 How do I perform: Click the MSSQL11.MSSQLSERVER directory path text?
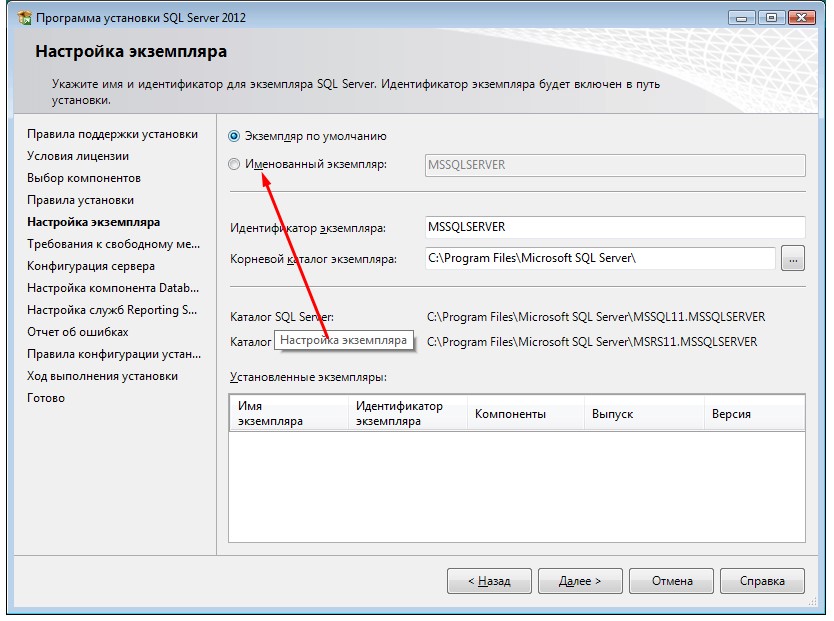pos(596,317)
